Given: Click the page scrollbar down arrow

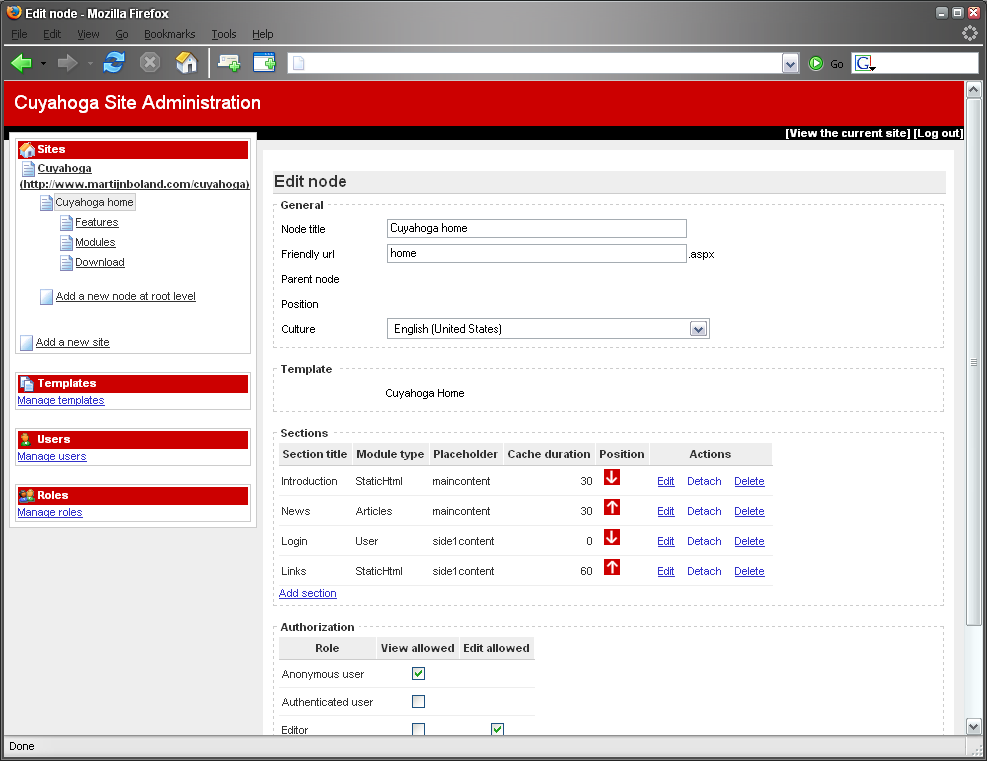Looking at the screenshot, I should [x=973, y=726].
